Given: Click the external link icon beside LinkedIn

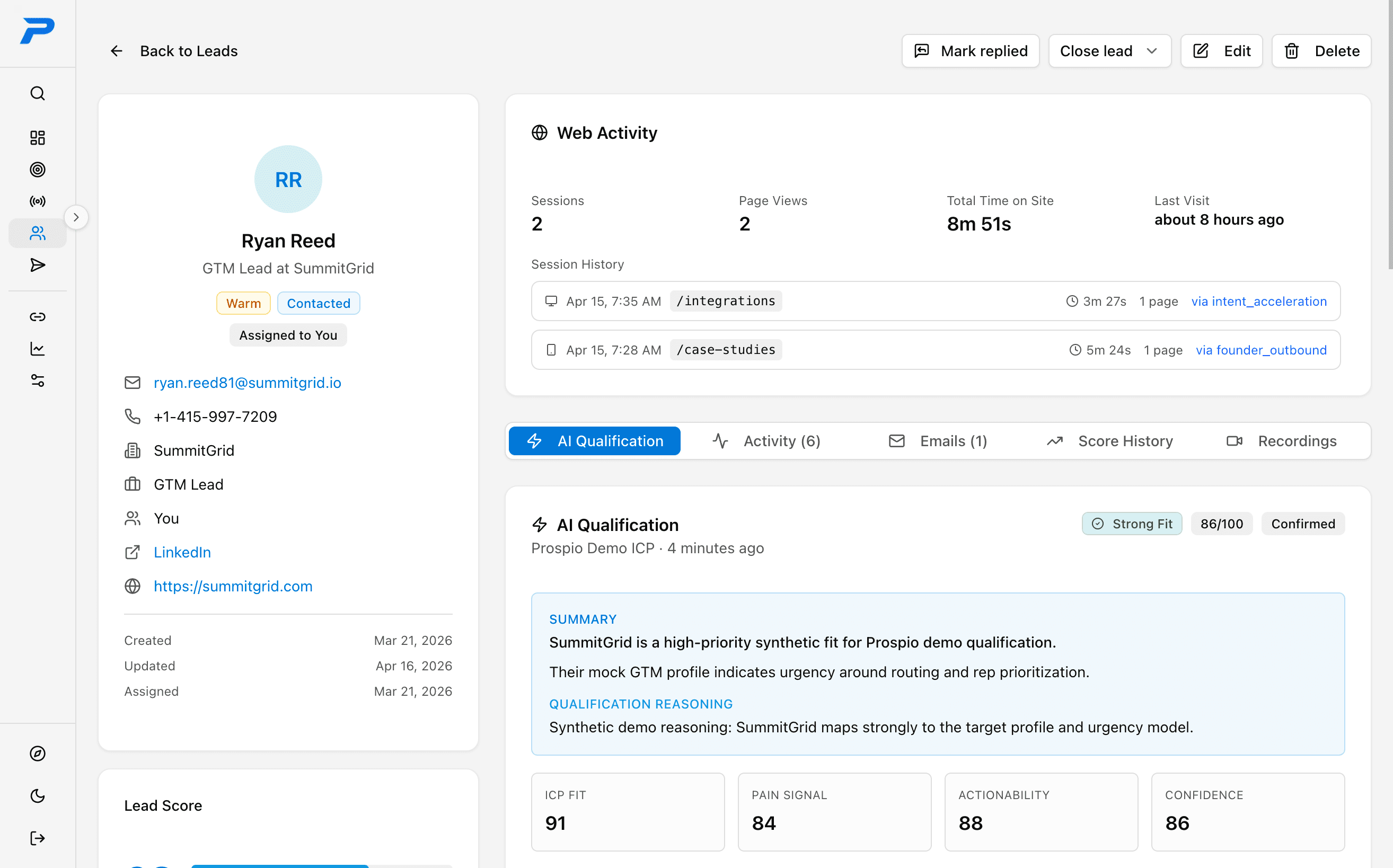Looking at the screenshot, I should 133,552.
